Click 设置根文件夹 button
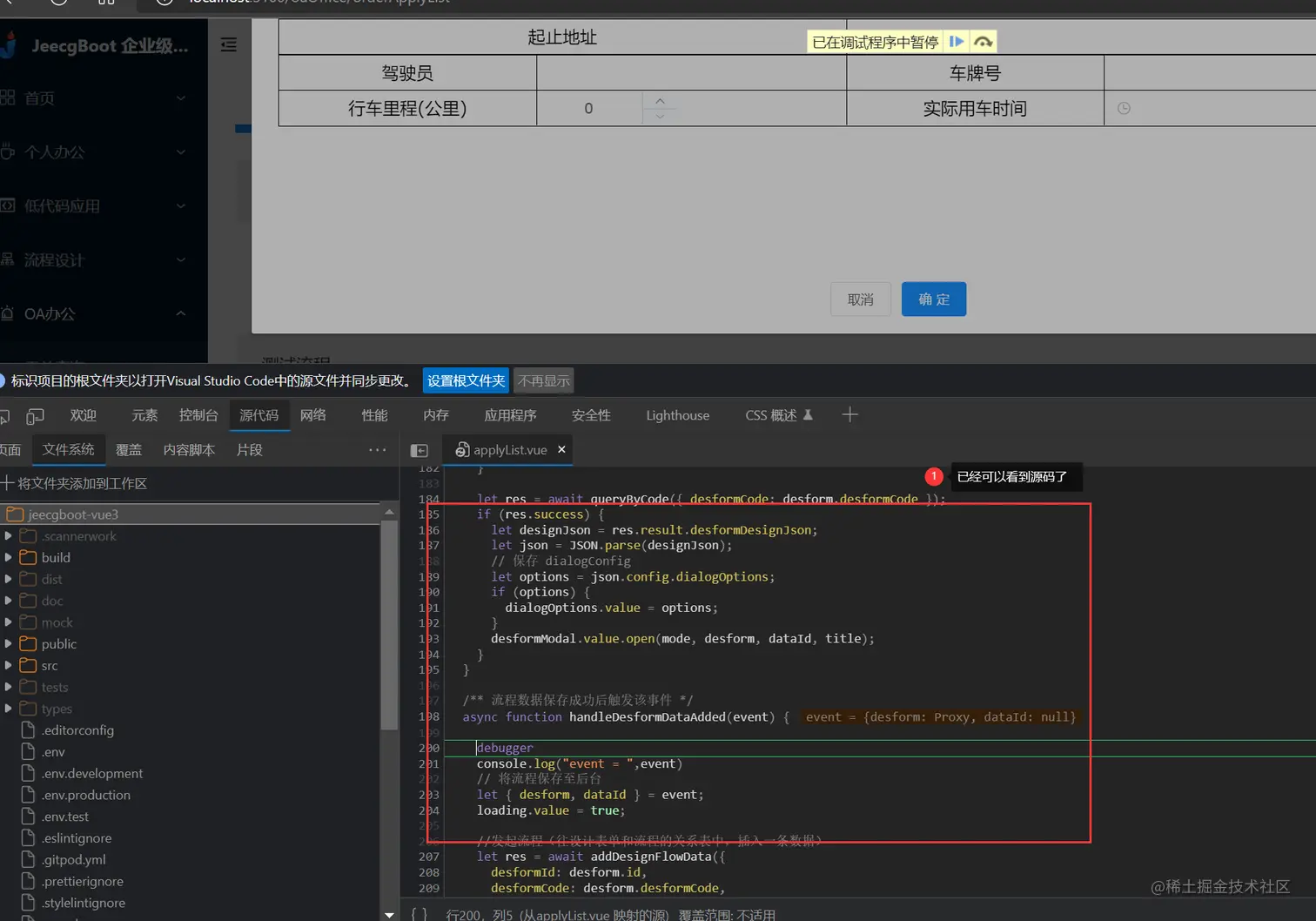 [x=466, y=380]
